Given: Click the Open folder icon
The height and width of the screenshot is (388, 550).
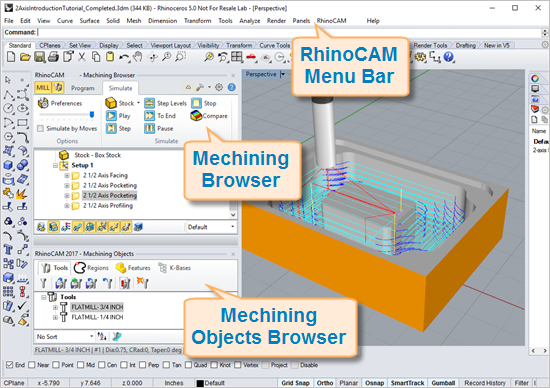Looking at the screenshot, I should pos(25,56).
